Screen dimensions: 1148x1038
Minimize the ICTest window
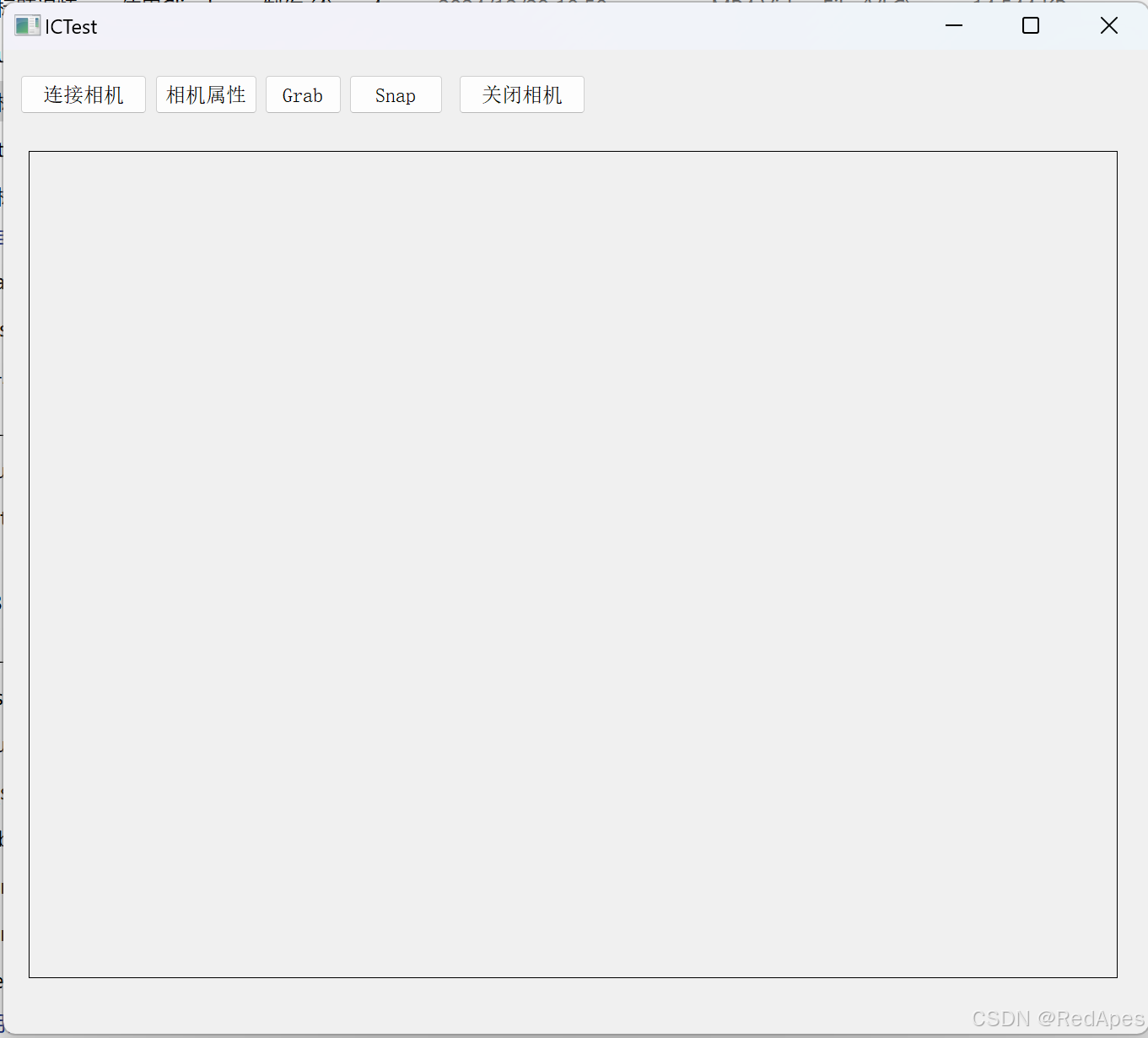point(953,25)
